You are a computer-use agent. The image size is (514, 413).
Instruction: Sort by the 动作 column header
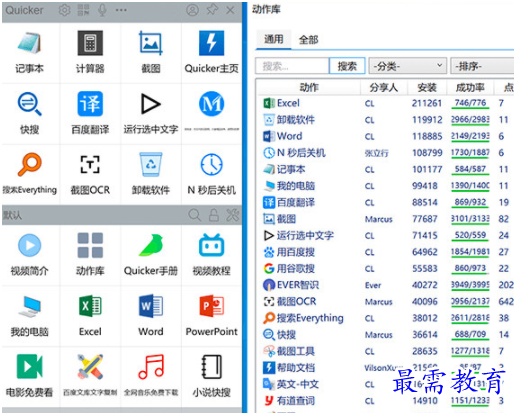click(309, 88)
